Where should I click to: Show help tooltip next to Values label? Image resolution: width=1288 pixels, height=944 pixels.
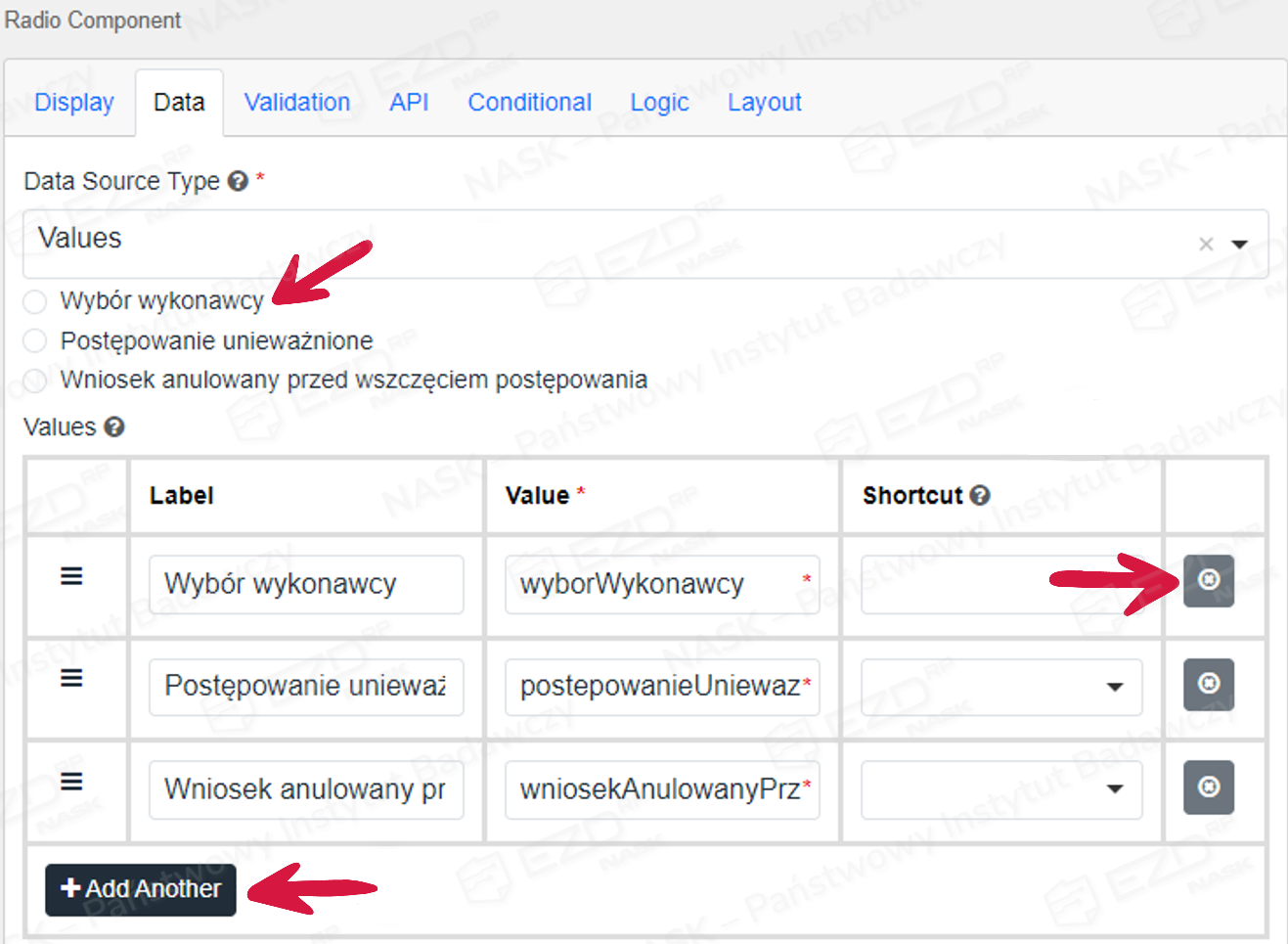click(x=114, y=427)
